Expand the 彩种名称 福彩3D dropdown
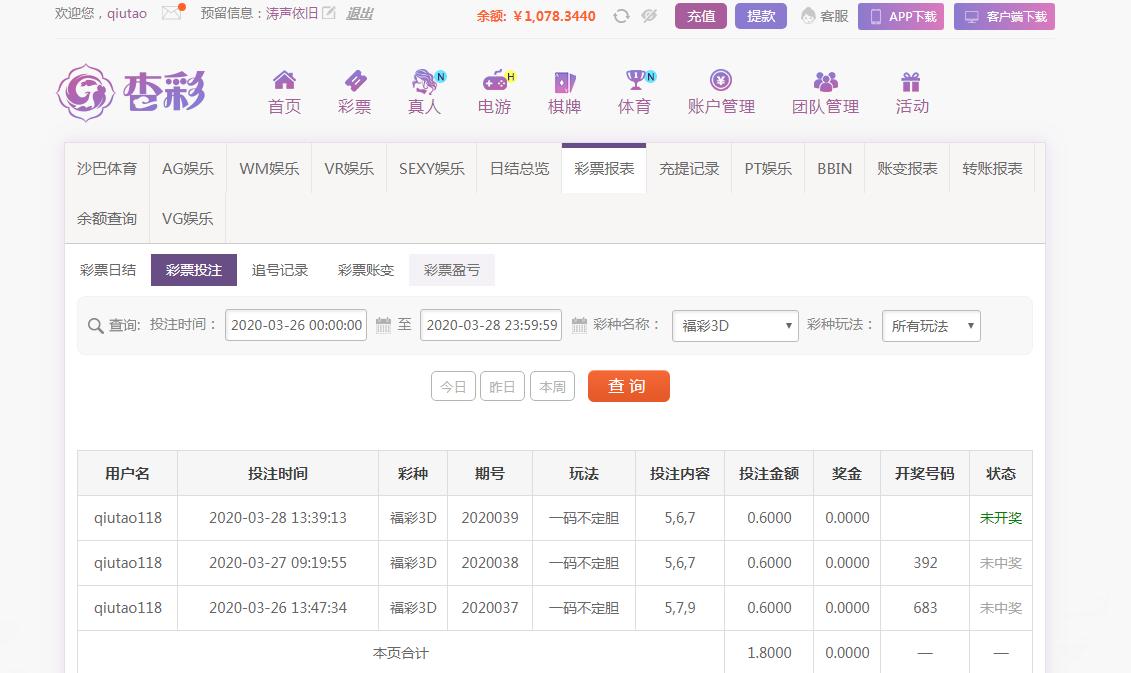The width and height of the screenshot is (1131, 673). click(735, 326)
